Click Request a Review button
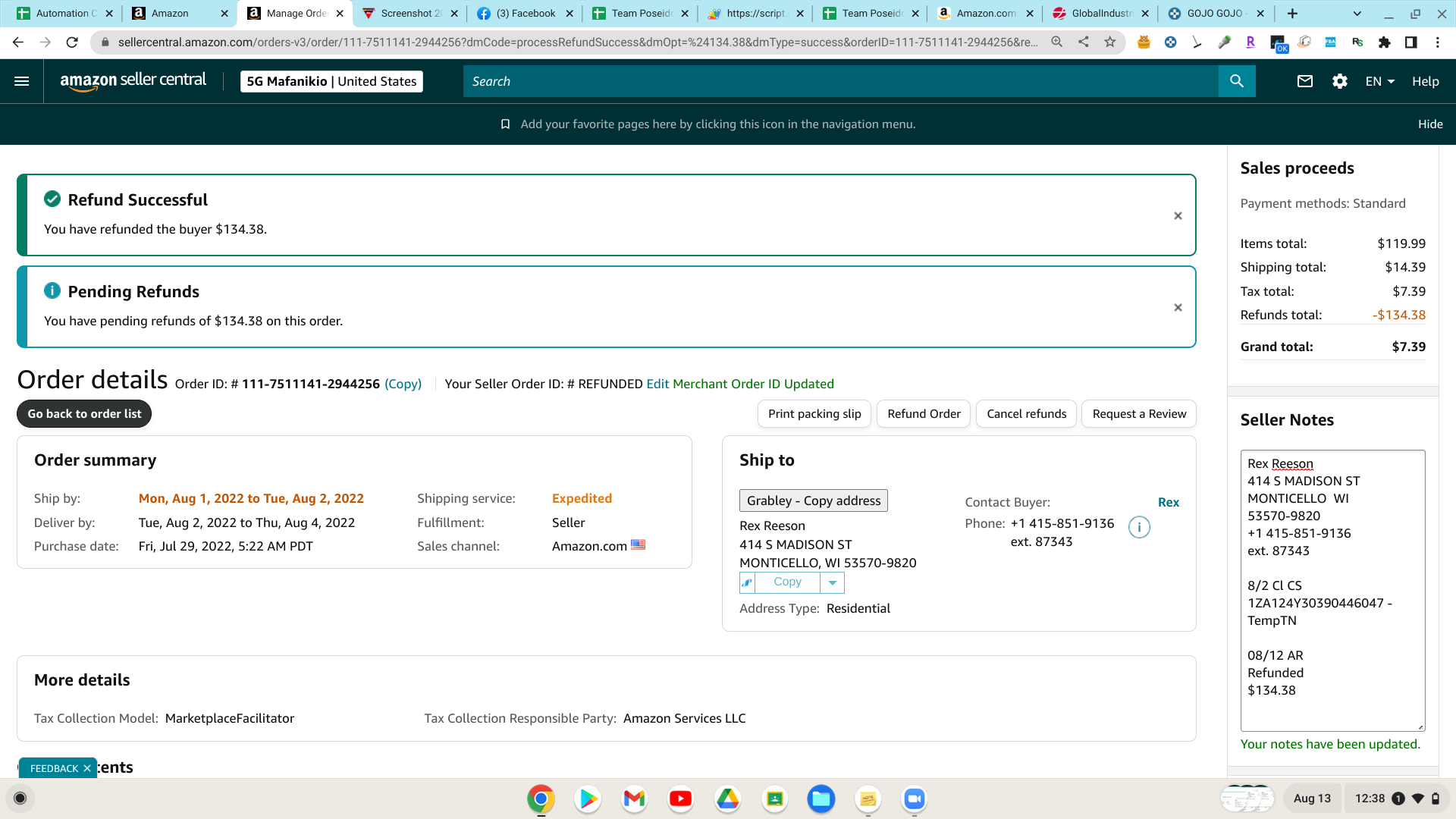The width and height of the screenshot is (1456, 819). tap(1139, 414)
